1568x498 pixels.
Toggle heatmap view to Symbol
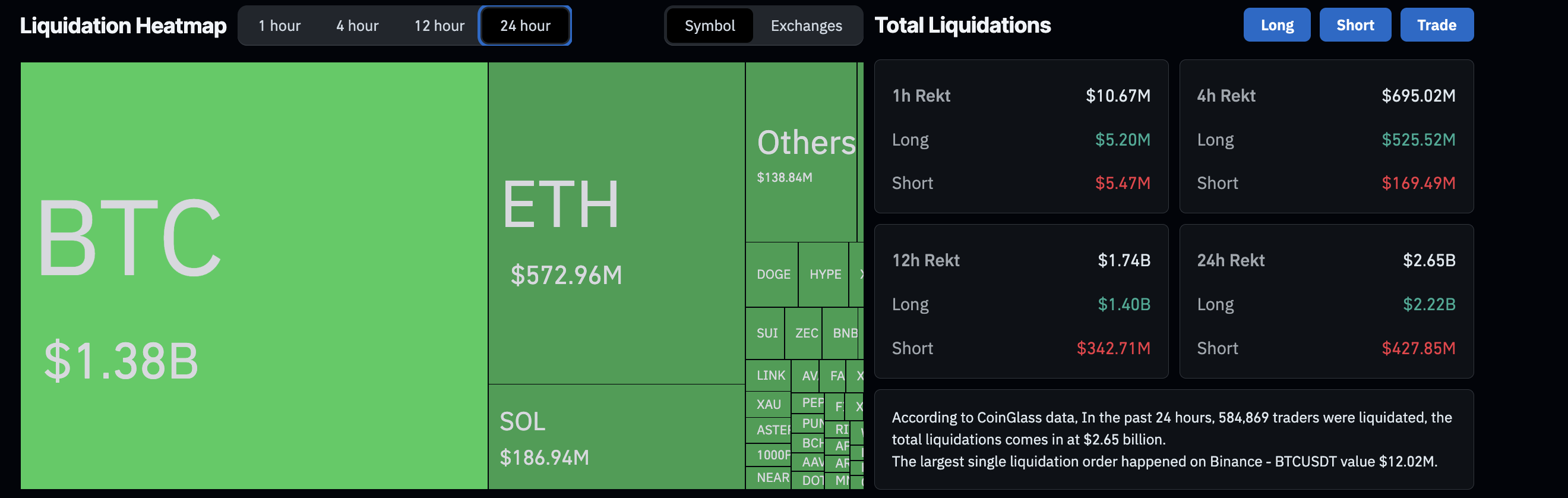[x=710, y=26]
